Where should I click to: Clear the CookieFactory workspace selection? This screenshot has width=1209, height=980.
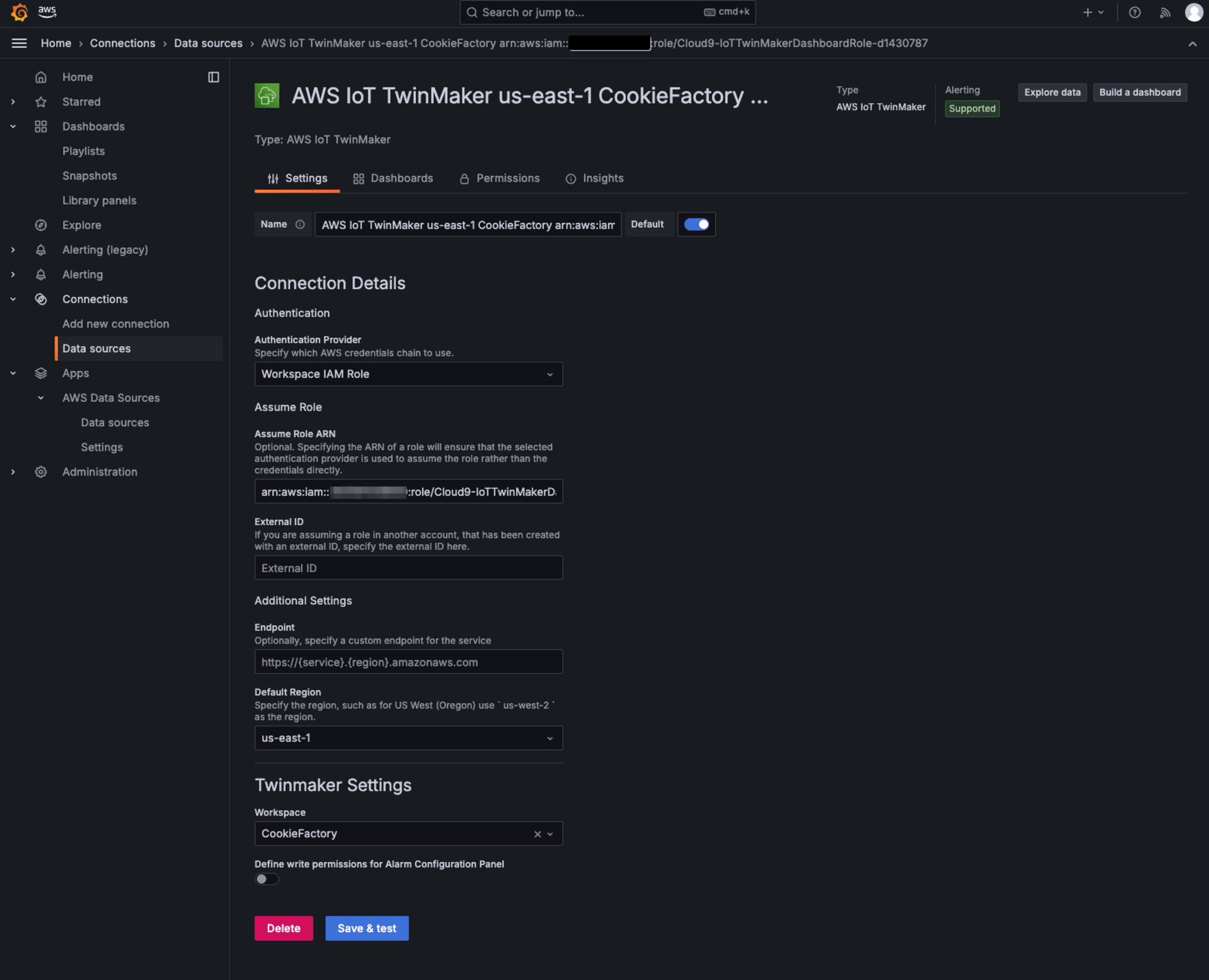coord(537,834)
